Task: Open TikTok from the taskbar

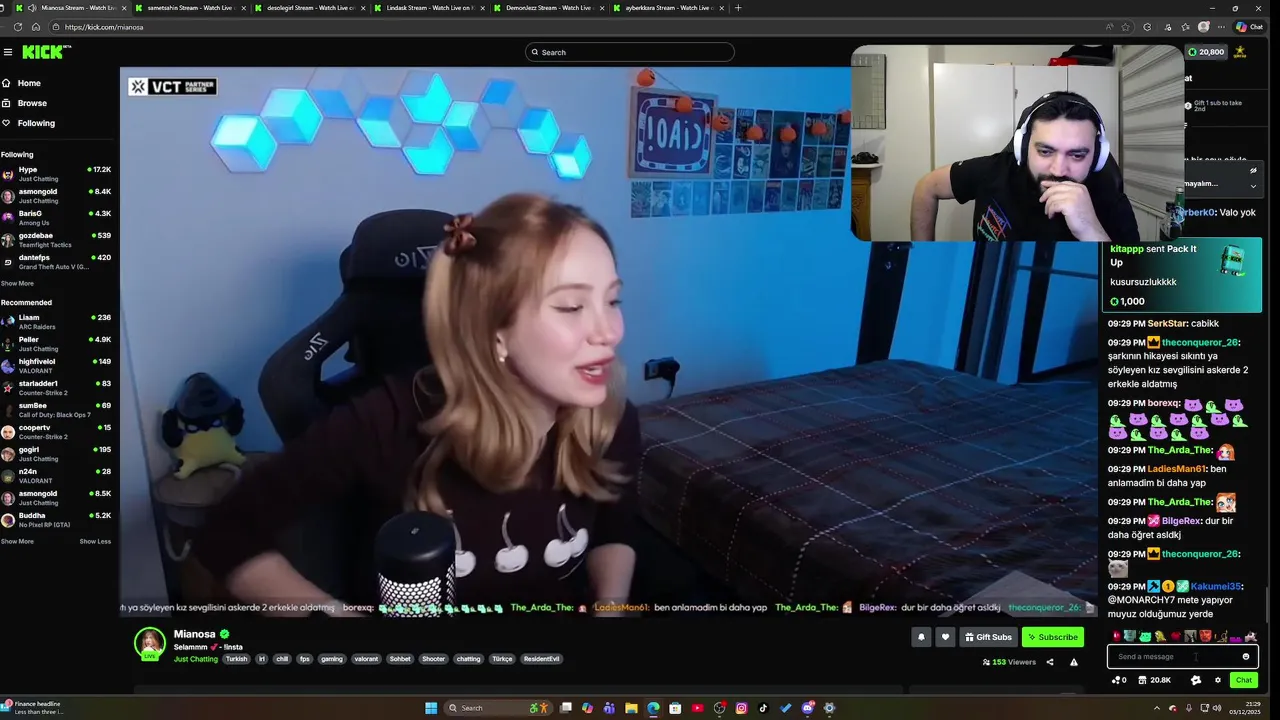Action: click(x=763, y=708)
